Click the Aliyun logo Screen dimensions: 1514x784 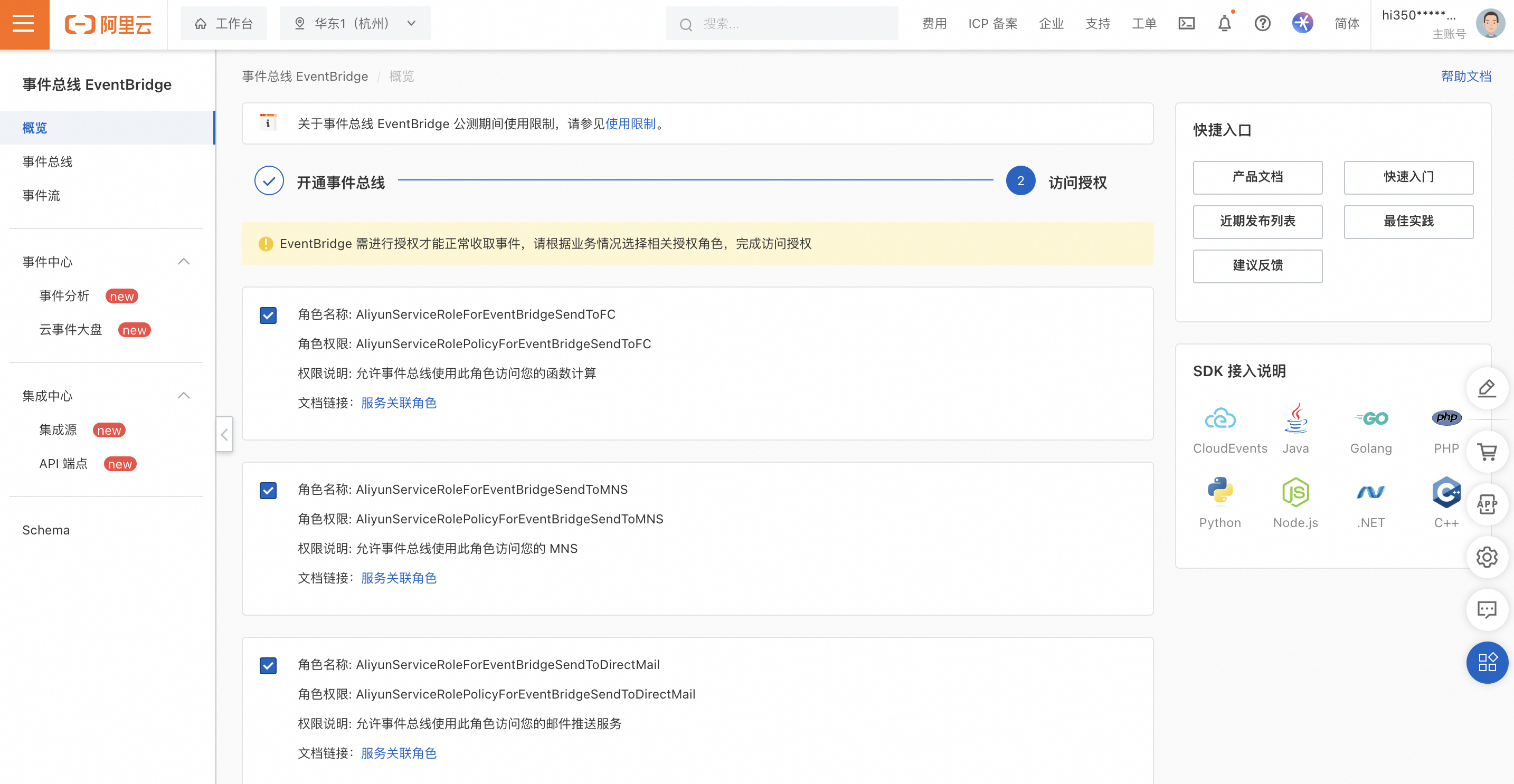pos(108,24)
